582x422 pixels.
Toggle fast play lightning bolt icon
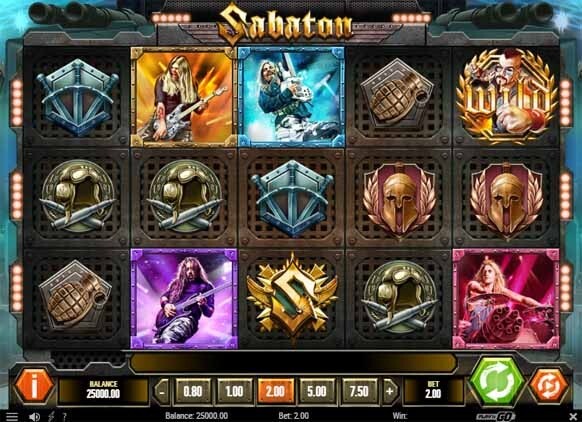click(51, 416)
